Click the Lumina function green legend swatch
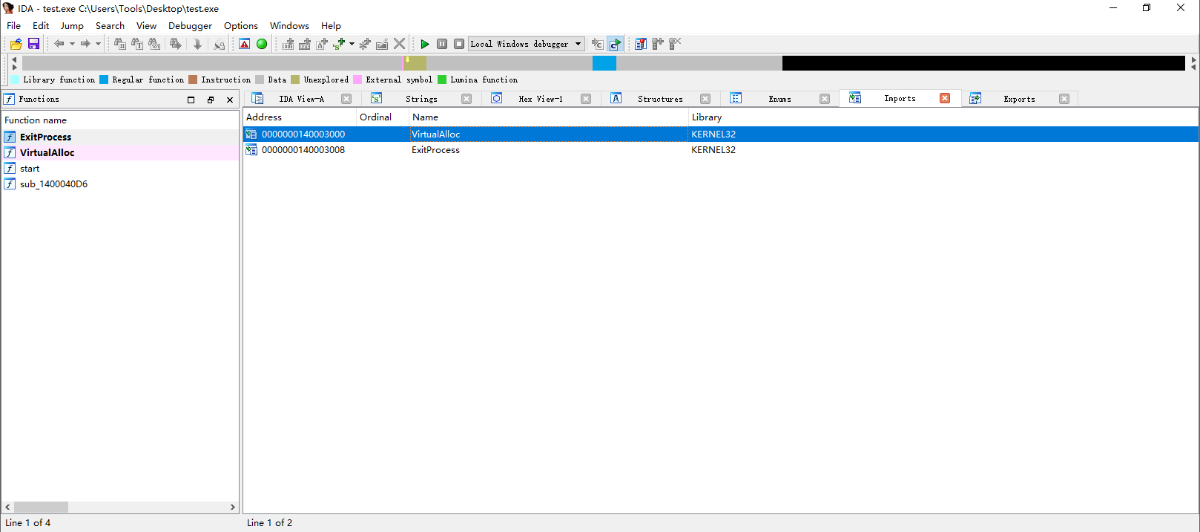The image size is (1200, 532). click(x=442, y=80)
